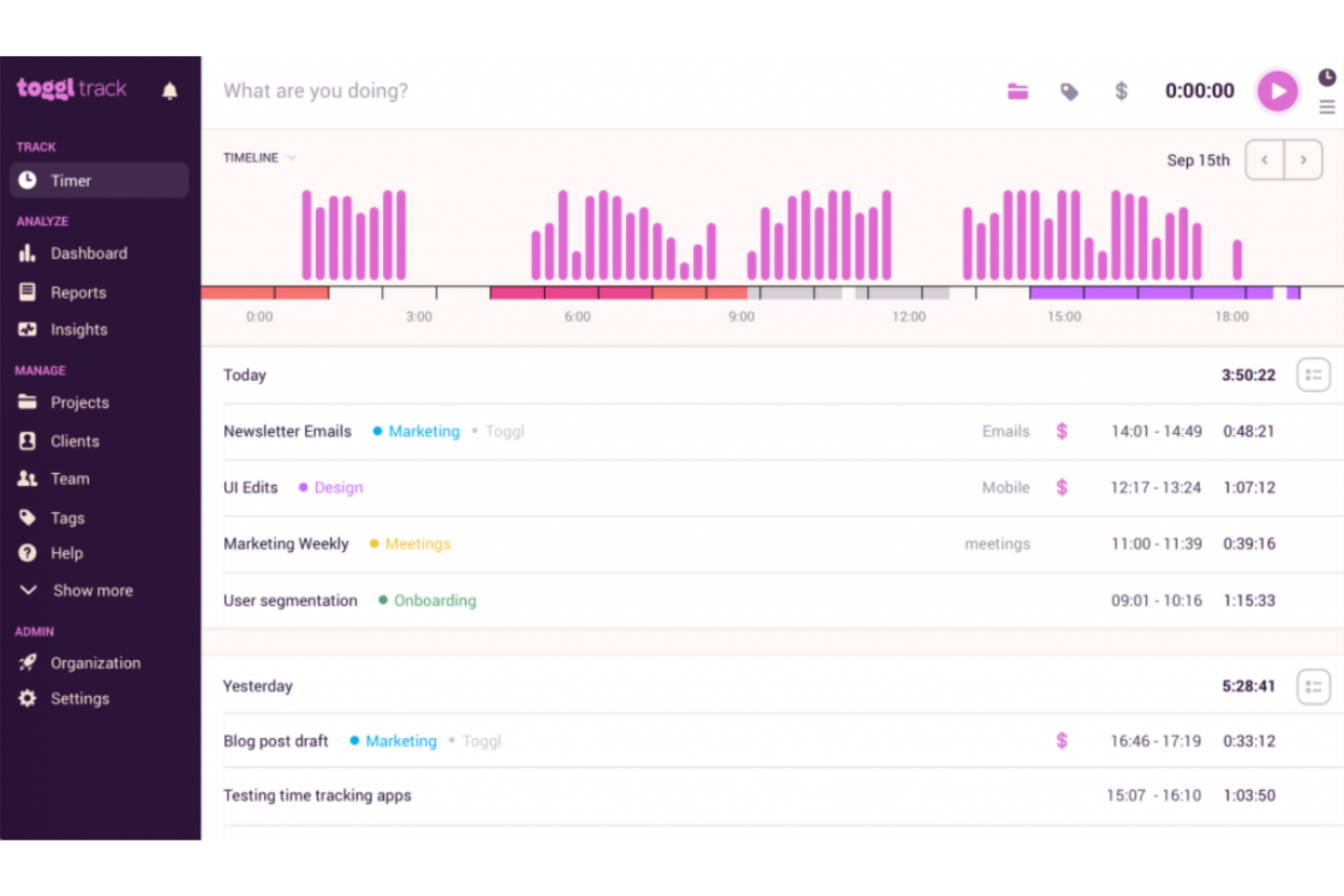Open the tags picker icon

point(1070,91)
